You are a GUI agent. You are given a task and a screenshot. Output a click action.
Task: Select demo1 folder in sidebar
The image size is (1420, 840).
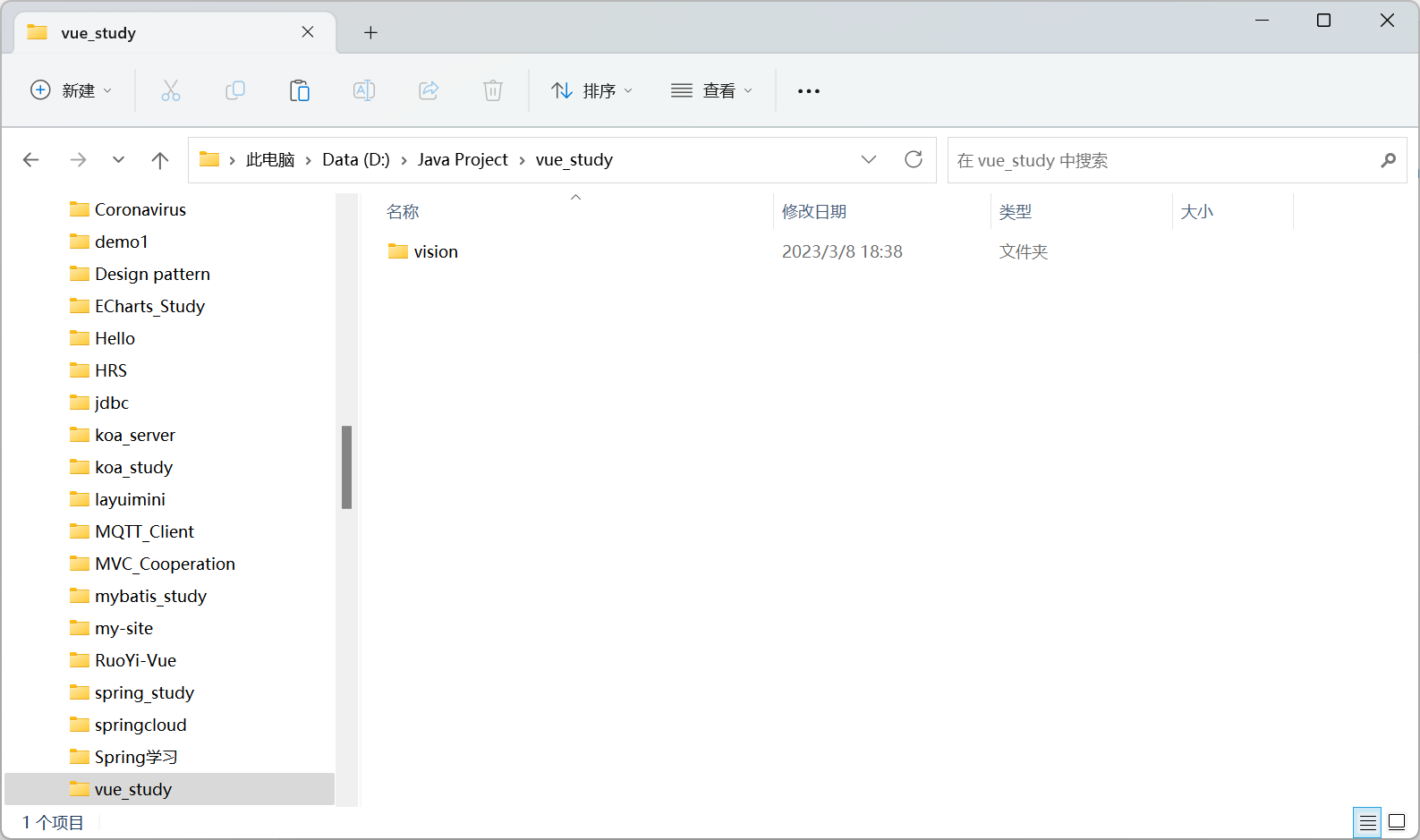122,242
